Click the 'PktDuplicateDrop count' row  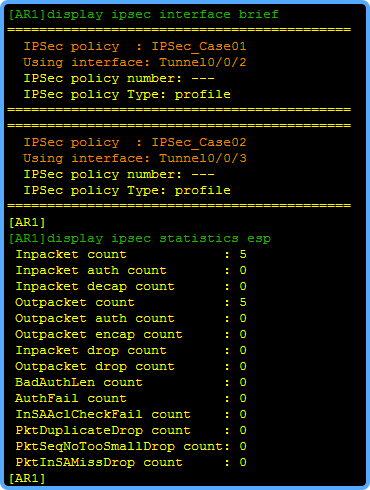[x=131, y=431]
